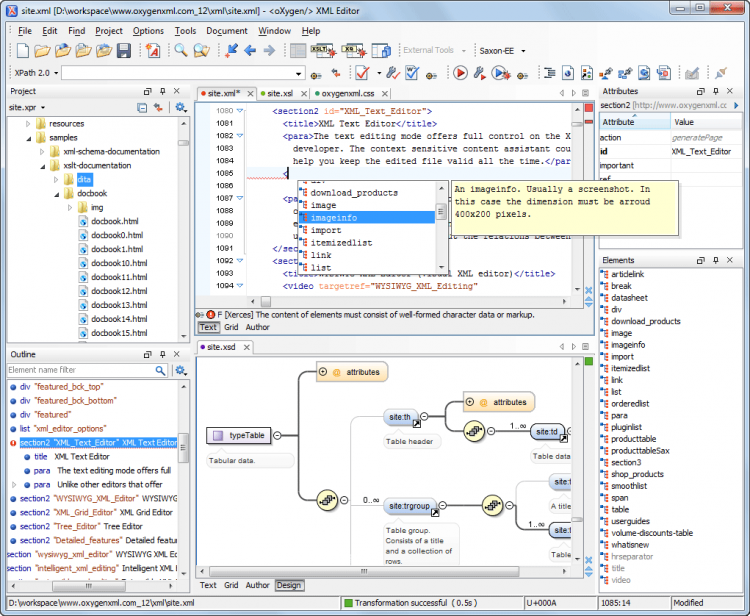This screenshot has height=616, width=750.
Task: Click Collapse All icon in Project panel
Action: 142,107
